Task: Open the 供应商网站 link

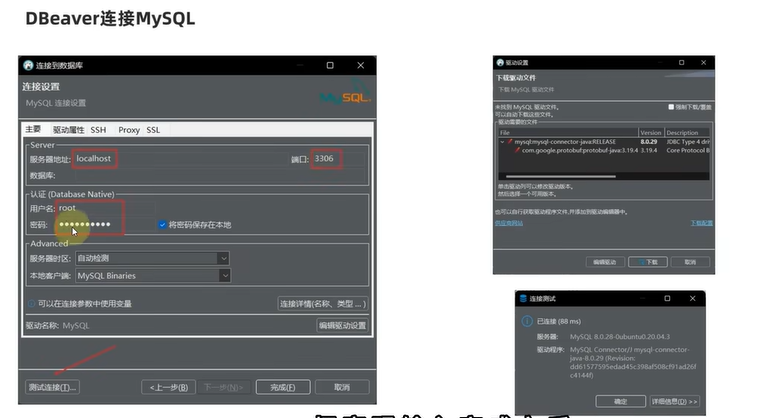Action: pos(509,223)
